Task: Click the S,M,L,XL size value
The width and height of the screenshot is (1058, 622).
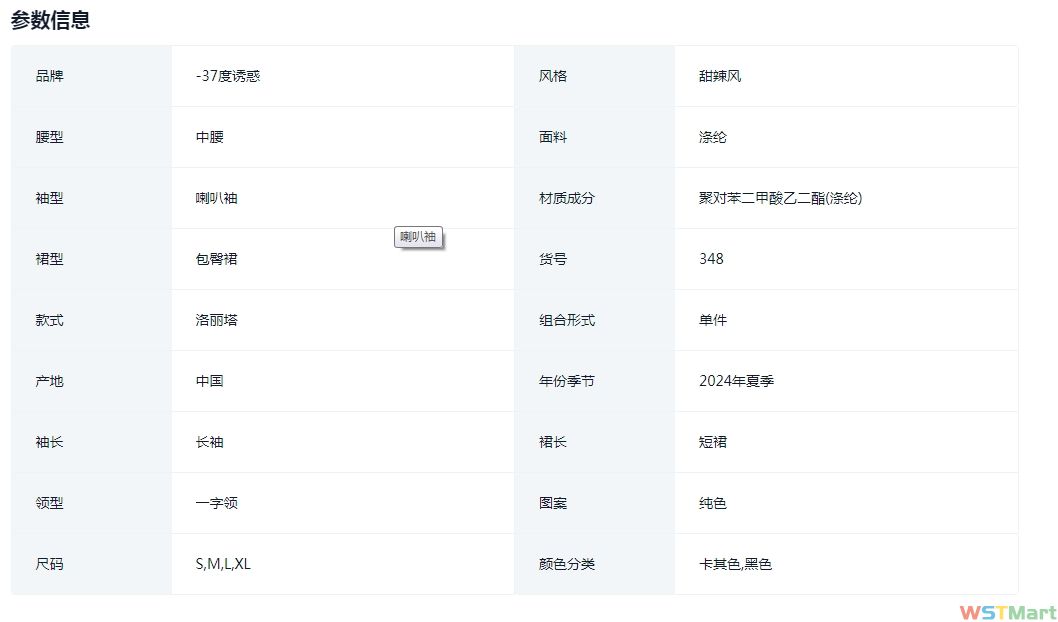Action: click(x=223, y=564)
